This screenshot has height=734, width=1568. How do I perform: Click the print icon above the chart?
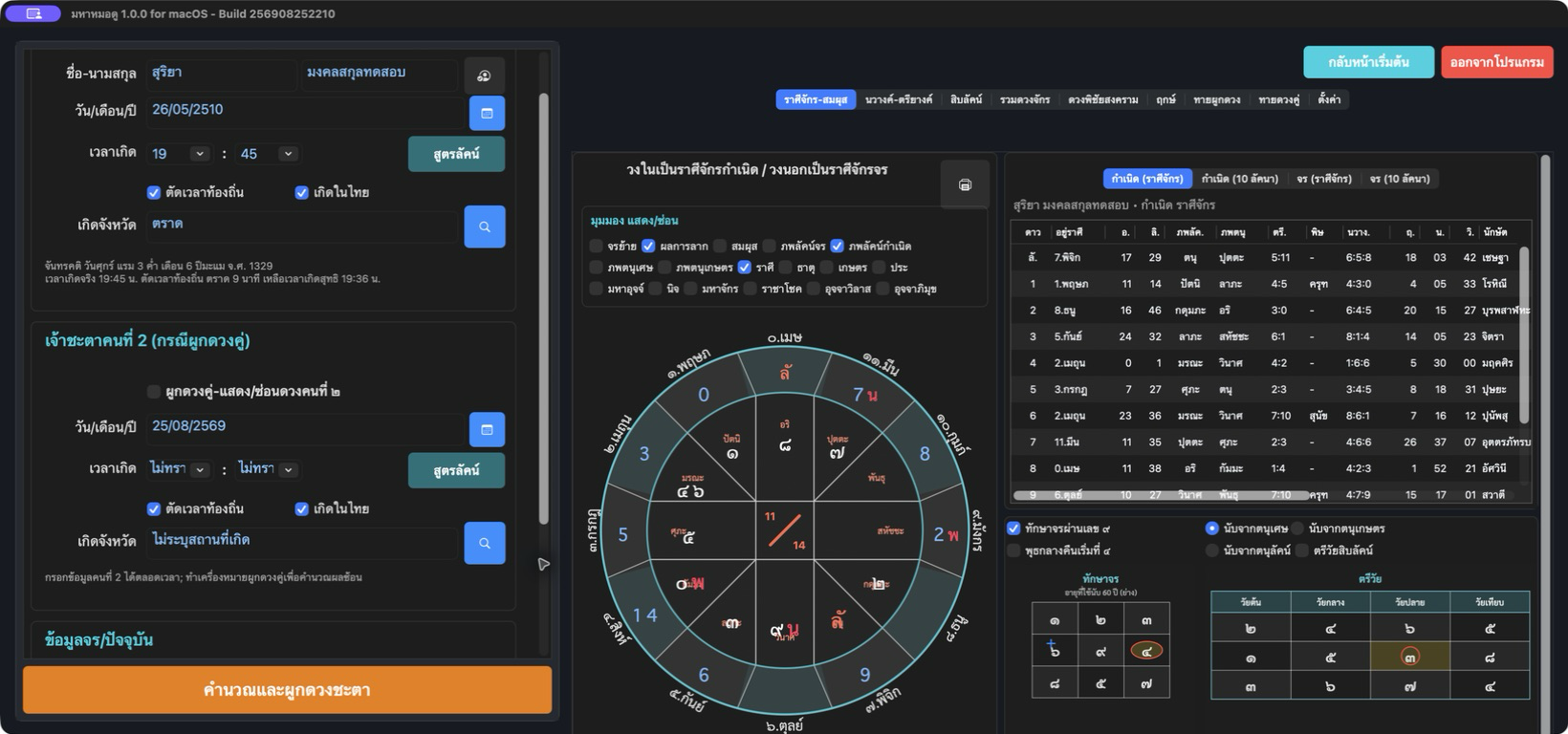(965, 184)
